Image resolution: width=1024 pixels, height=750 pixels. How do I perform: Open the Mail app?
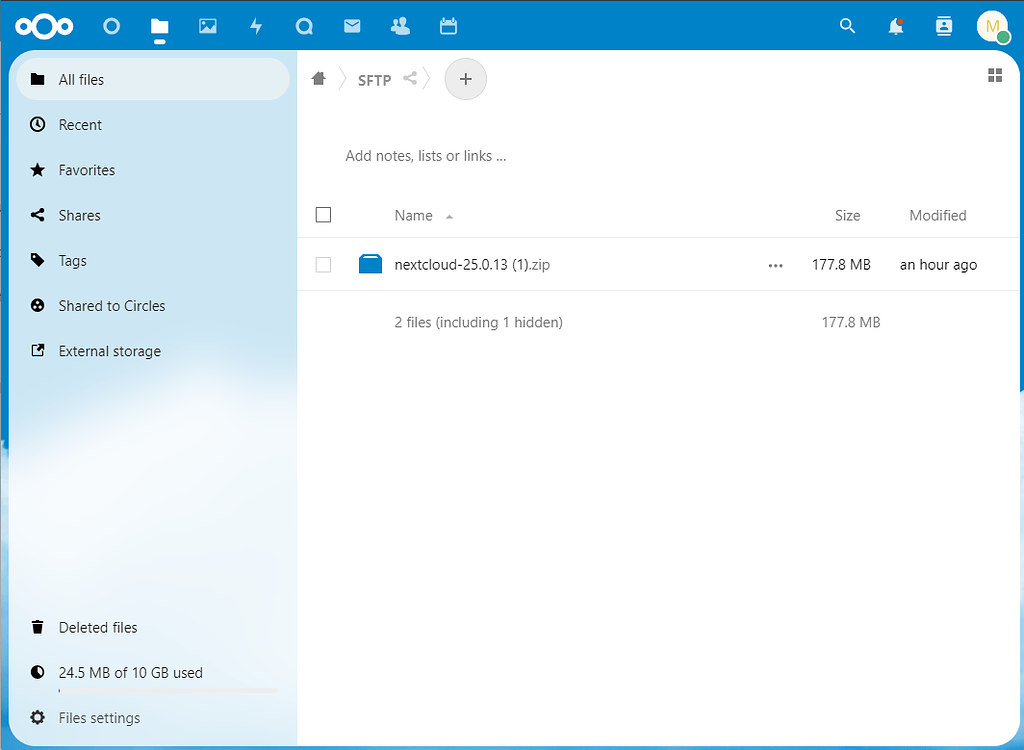point(352,26)
